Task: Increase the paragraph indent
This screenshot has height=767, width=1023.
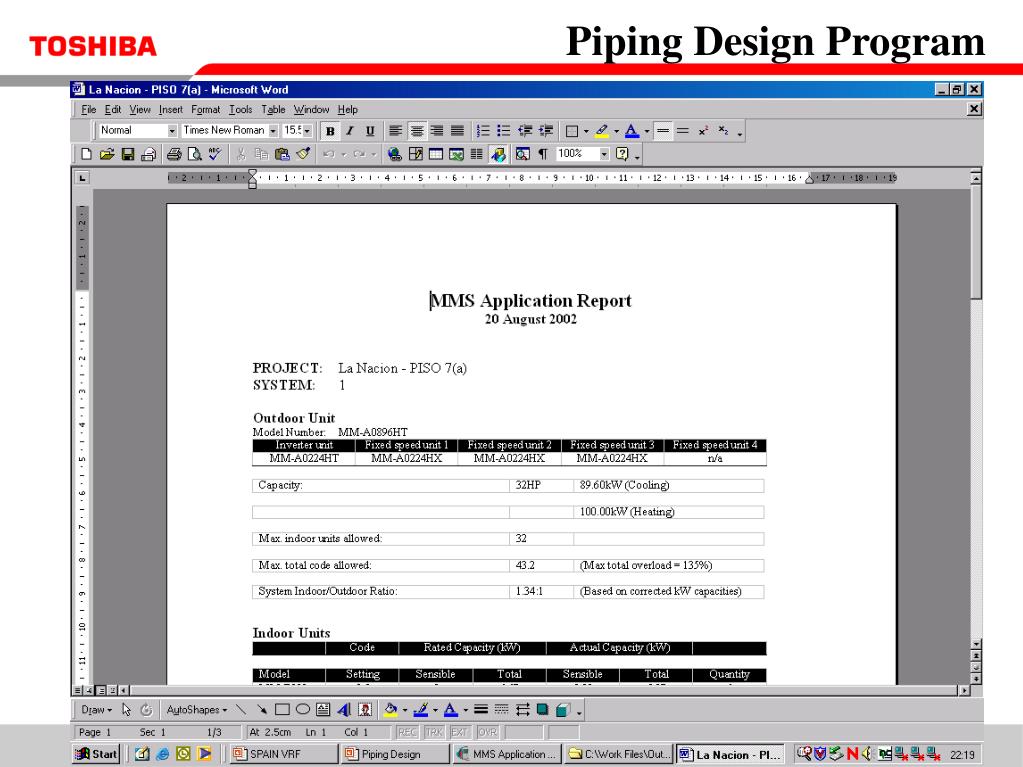Action: coord(546,131)
